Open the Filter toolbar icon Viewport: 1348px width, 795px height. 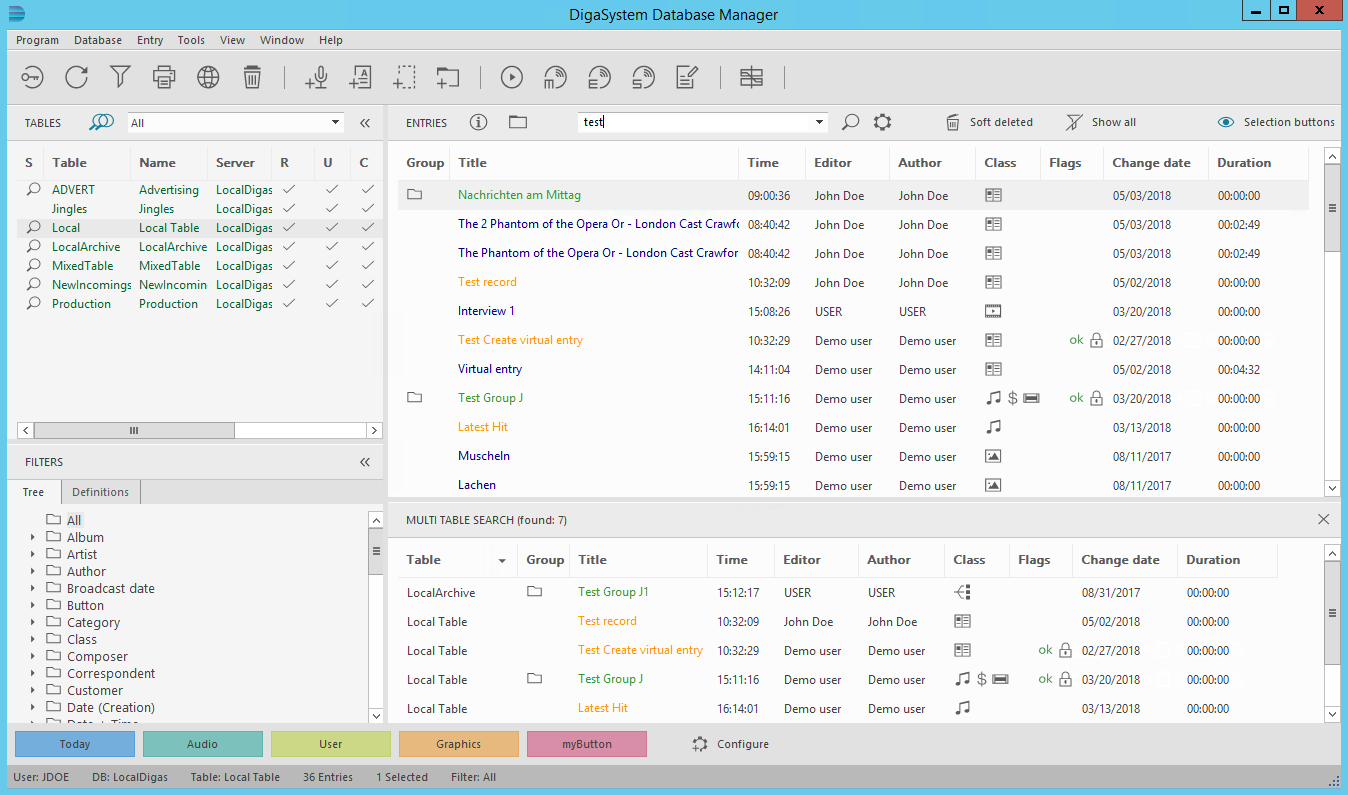pyautogui.click(x=120, y=77)
